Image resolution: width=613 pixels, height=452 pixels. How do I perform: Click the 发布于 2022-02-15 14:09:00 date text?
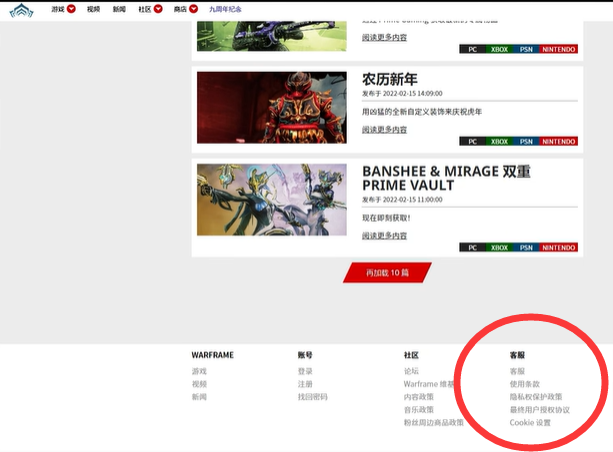tap(402, 93)
